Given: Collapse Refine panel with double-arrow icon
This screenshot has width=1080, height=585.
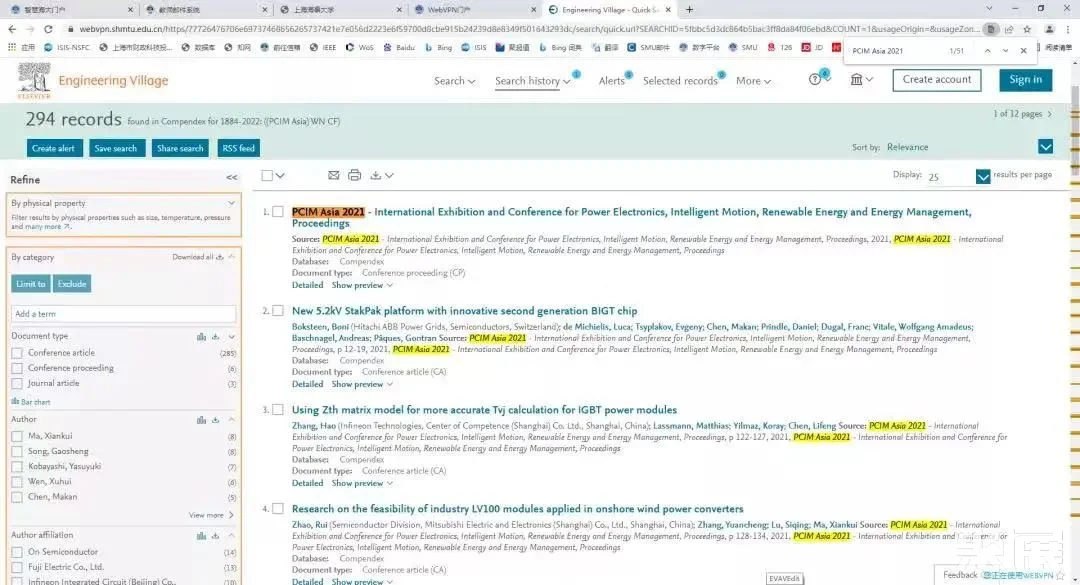Looking at the screenshot, I should [x=232, y=178].
